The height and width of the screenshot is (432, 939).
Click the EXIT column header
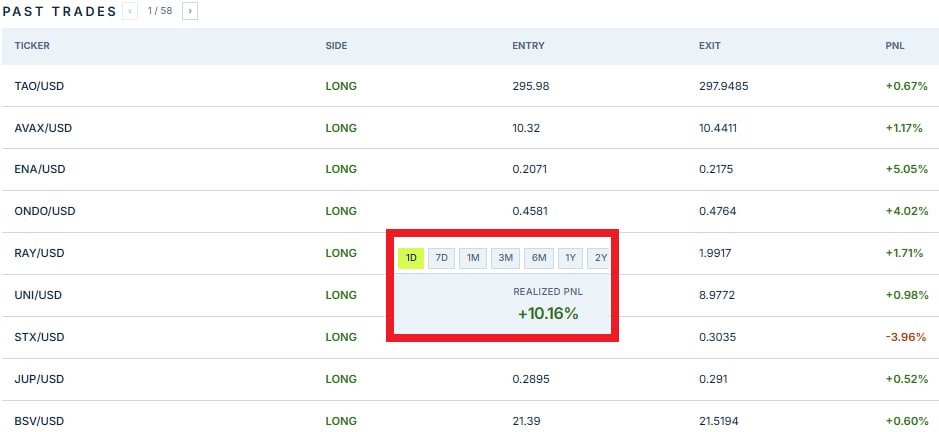[710, 46]
